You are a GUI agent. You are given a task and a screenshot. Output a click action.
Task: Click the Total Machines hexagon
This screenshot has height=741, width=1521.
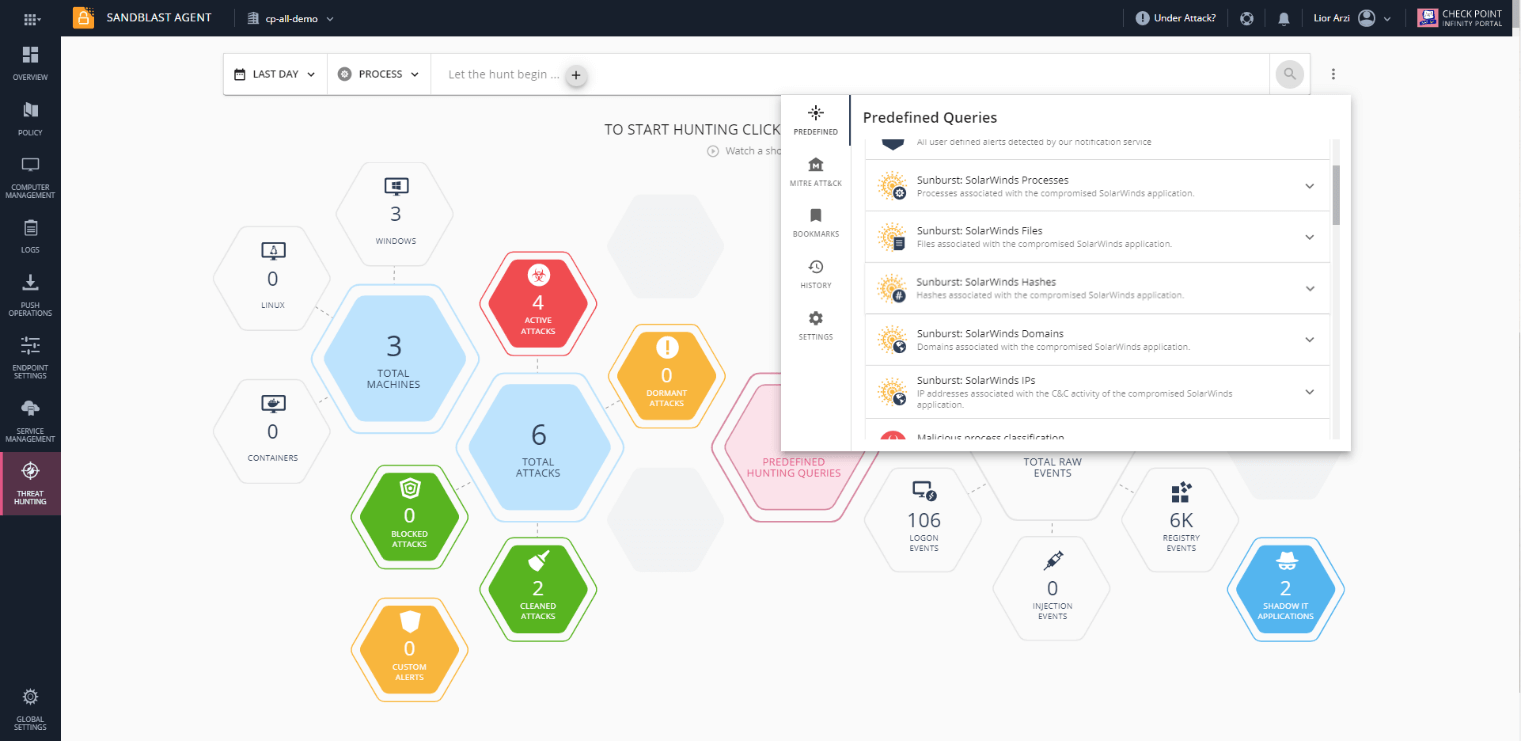point(394,357)
